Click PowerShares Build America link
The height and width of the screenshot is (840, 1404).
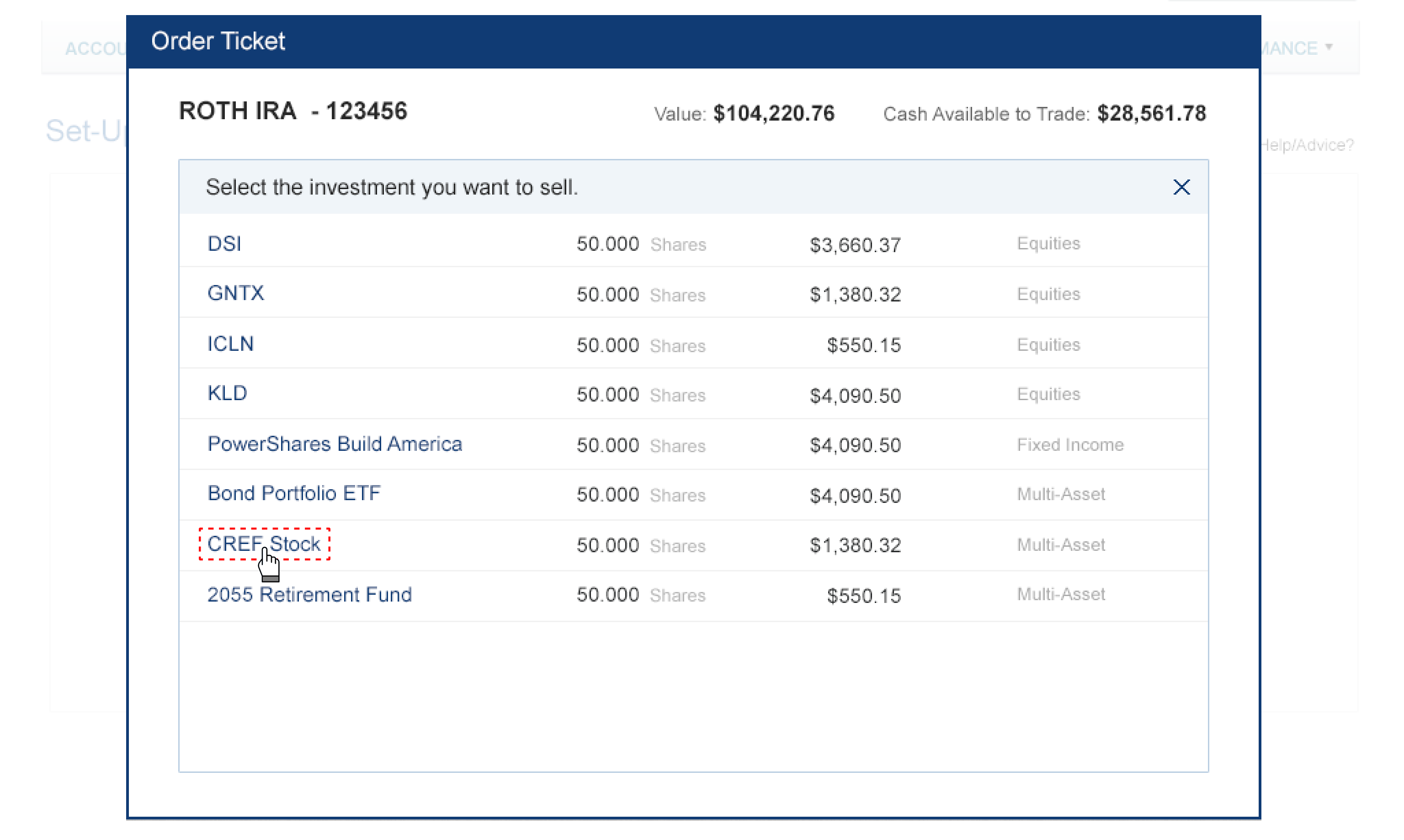tap(335, 444)
